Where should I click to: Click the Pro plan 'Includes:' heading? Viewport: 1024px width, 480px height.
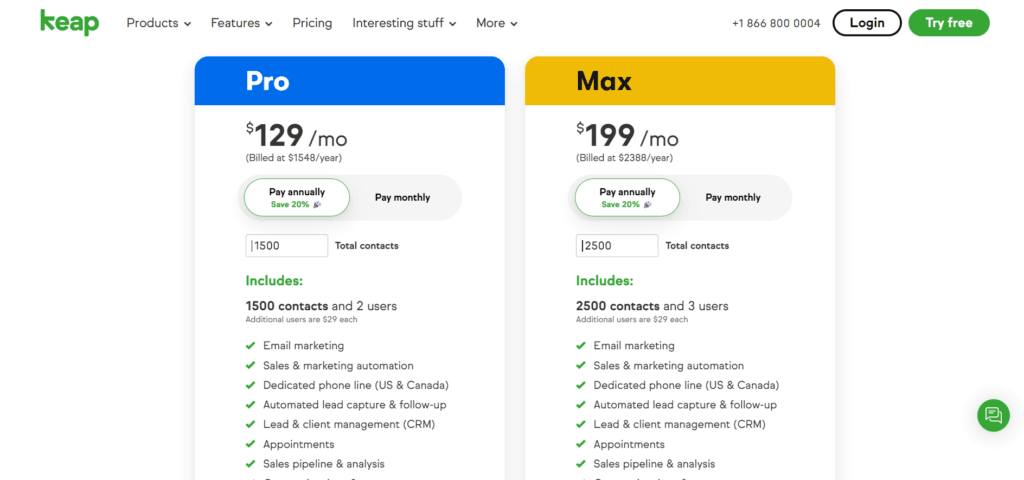point(274,281)
